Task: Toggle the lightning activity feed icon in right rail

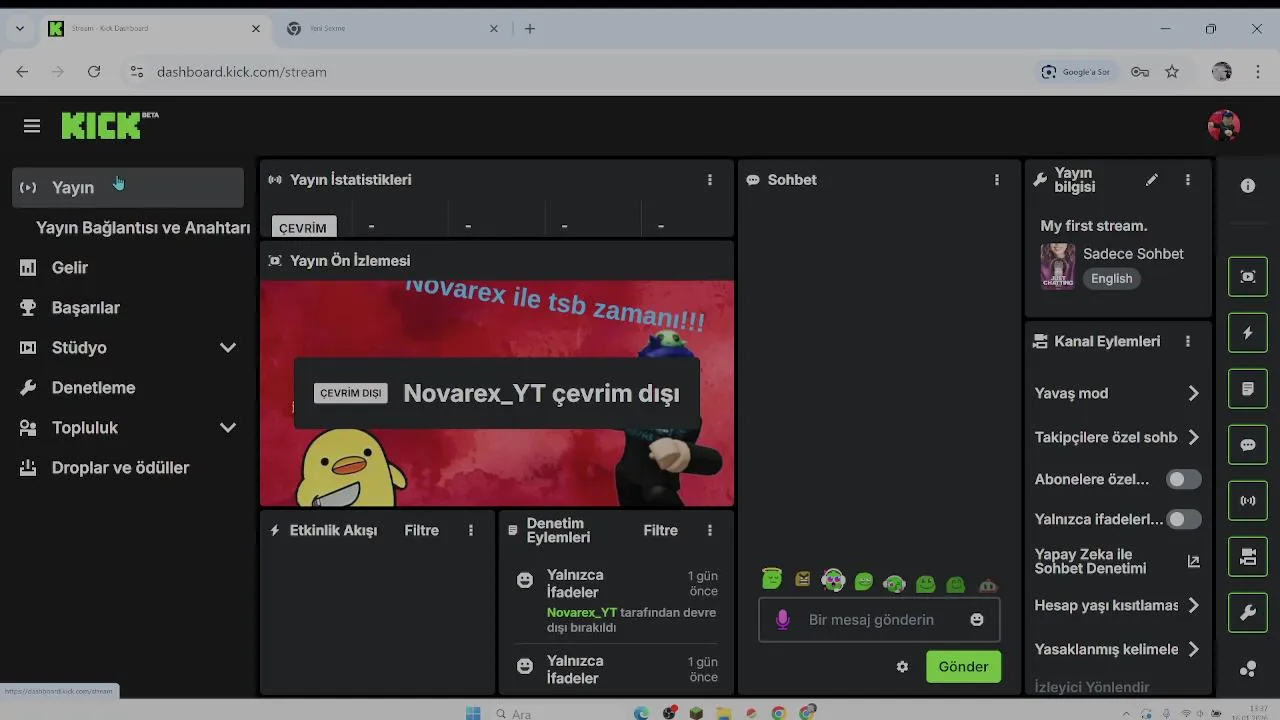Action: pos(1248,333)
